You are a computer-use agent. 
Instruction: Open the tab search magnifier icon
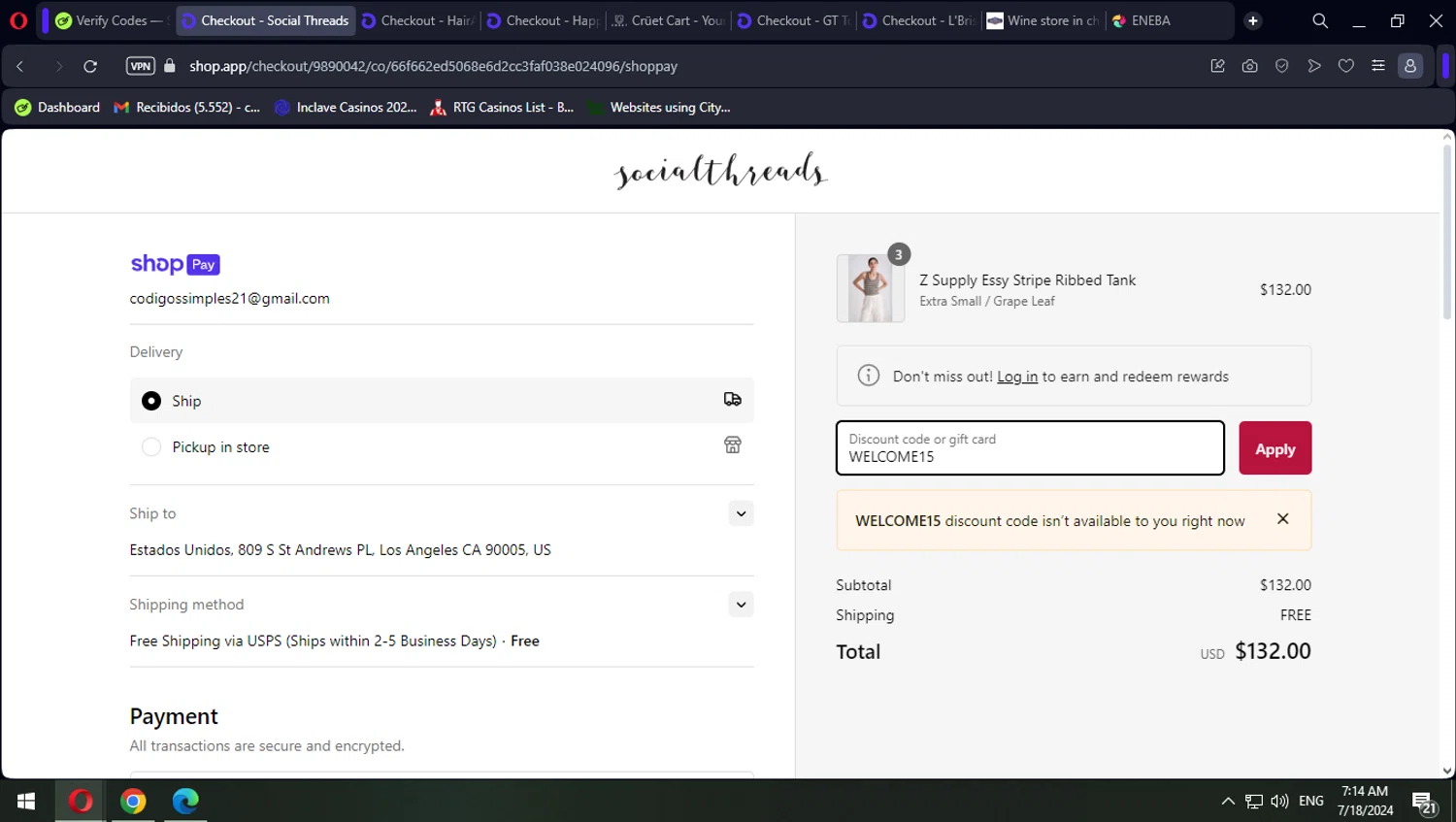1320,20
